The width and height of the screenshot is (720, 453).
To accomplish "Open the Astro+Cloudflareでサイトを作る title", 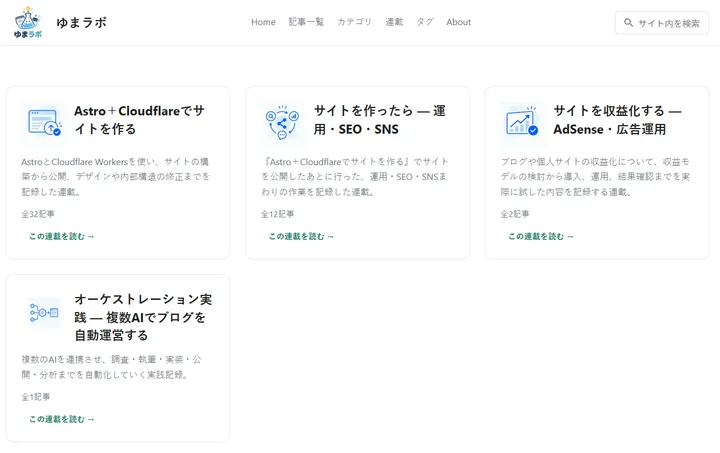I will click(140, 120).
